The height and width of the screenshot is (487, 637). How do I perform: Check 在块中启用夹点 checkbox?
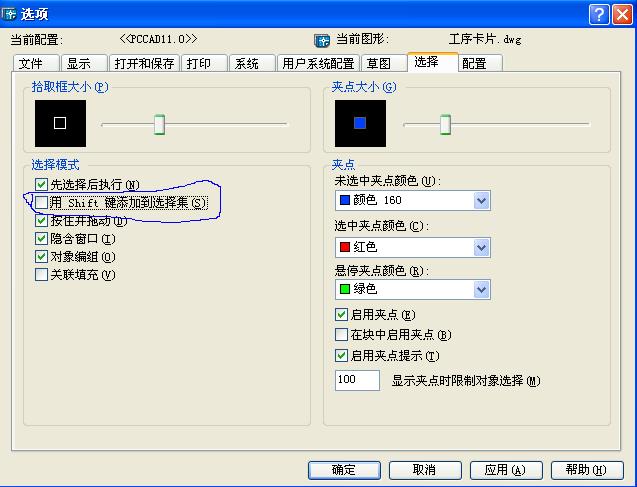tap(341, 335)
